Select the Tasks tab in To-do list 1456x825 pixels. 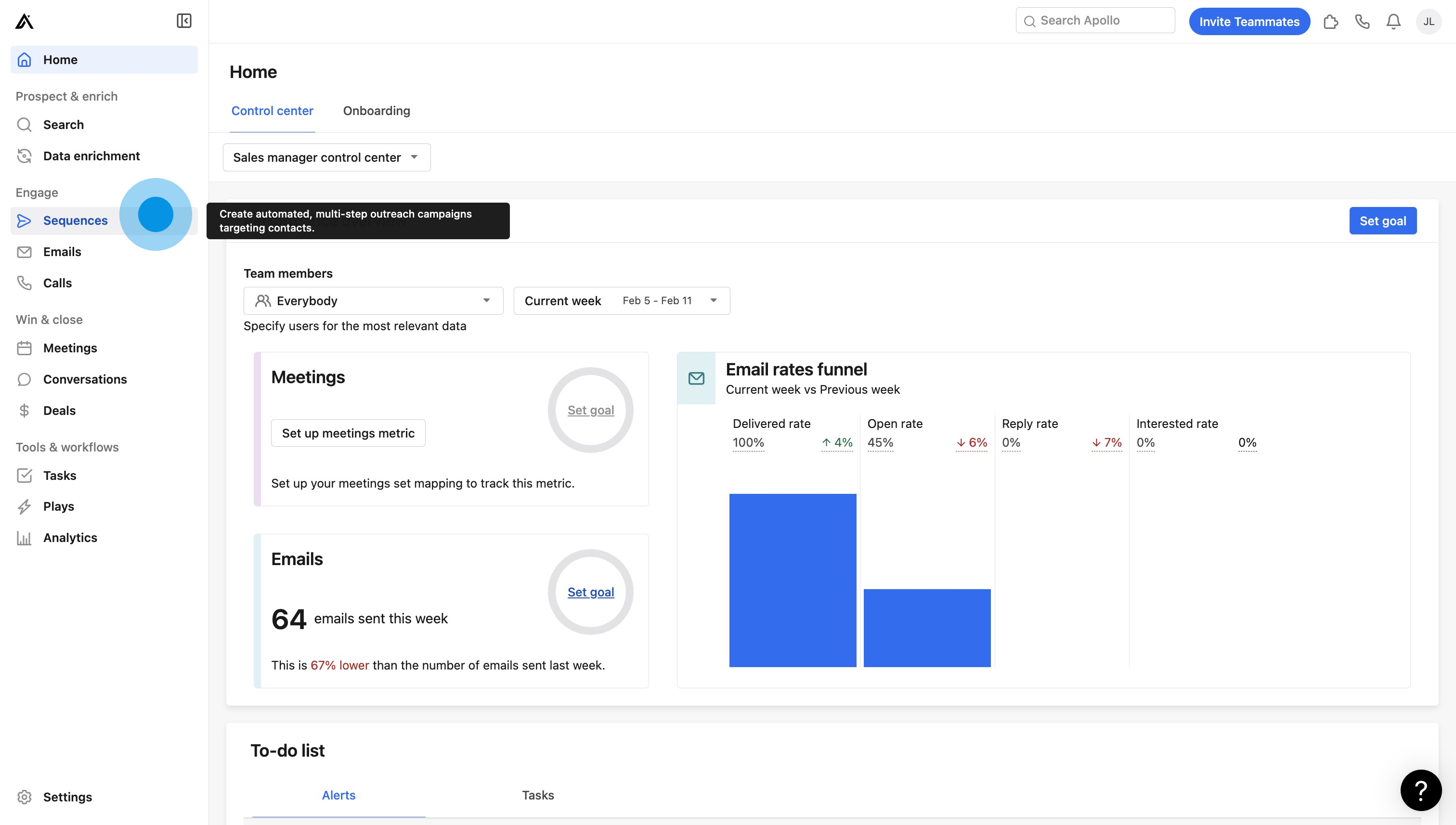pos(537,795)
